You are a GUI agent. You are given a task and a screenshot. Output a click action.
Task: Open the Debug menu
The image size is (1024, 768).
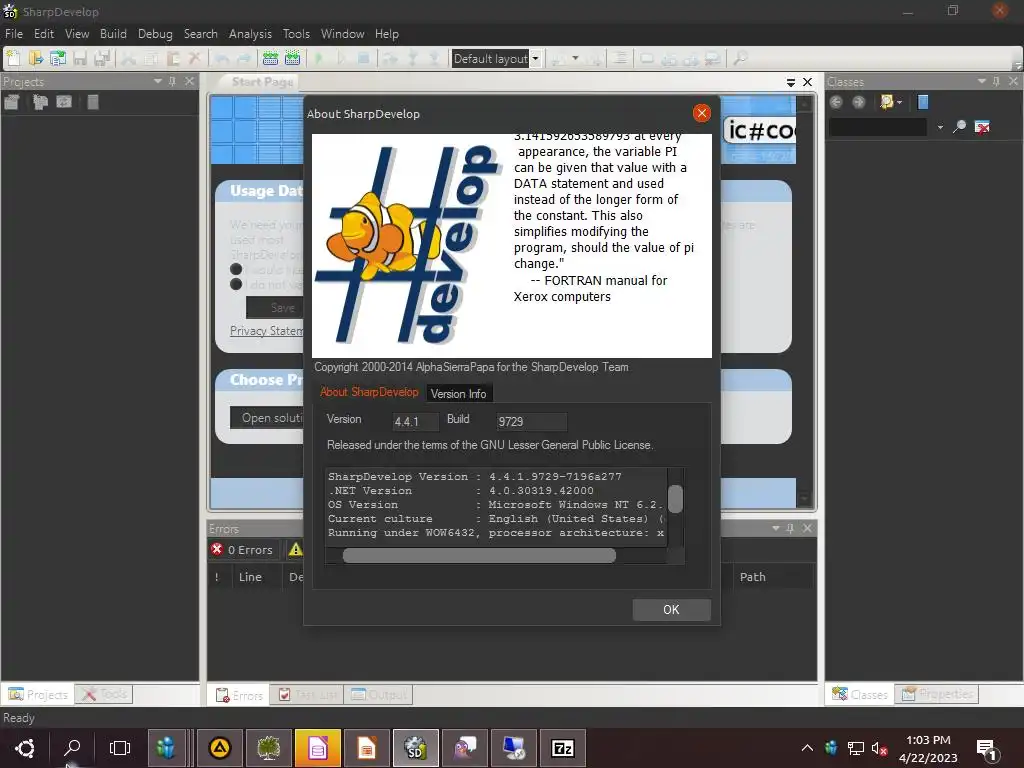[x=155, y=34]
